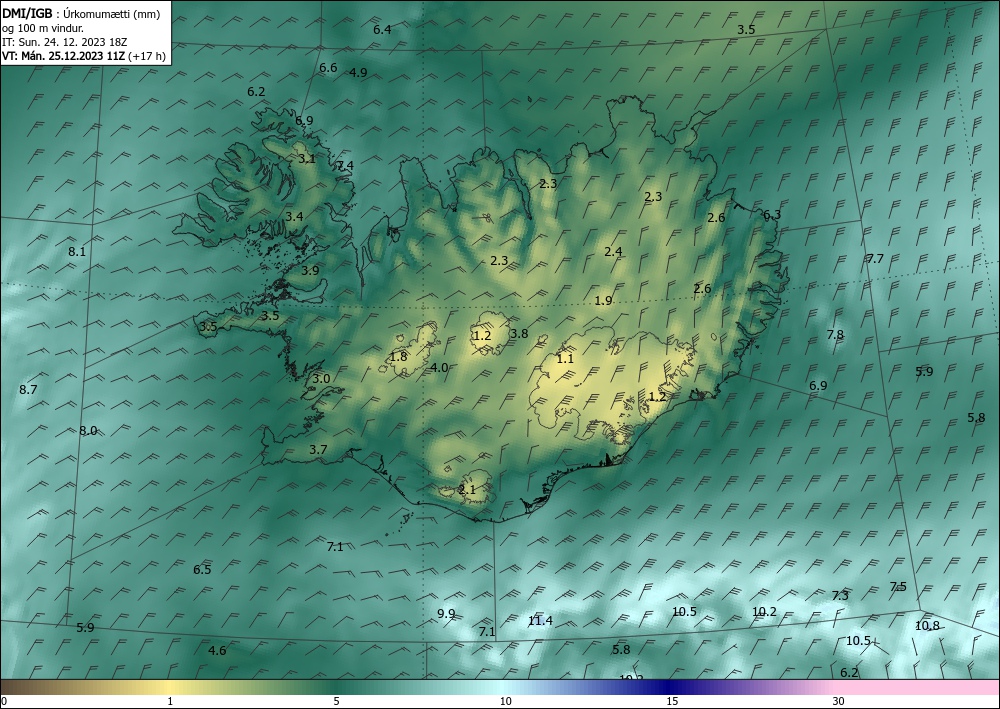Click the 2.4 value on the map

(614, 252)
